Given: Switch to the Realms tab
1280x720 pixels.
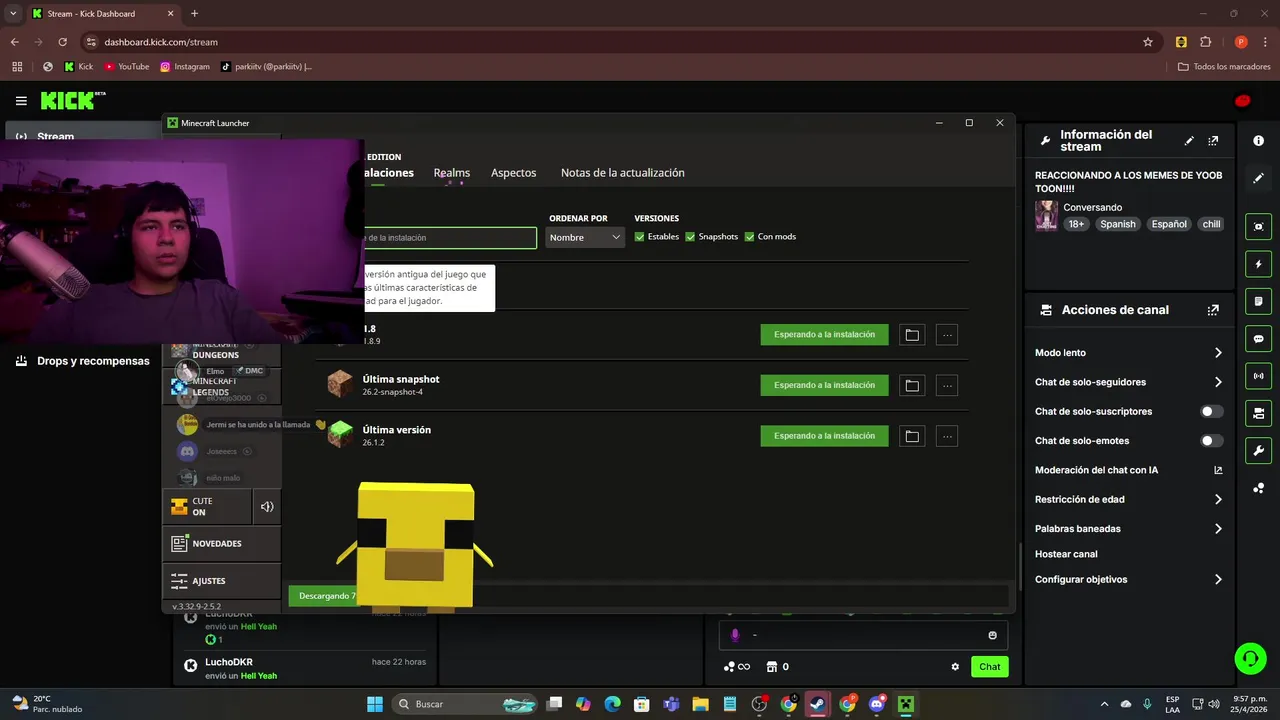Looking at the screenshot, I should 452,173.
